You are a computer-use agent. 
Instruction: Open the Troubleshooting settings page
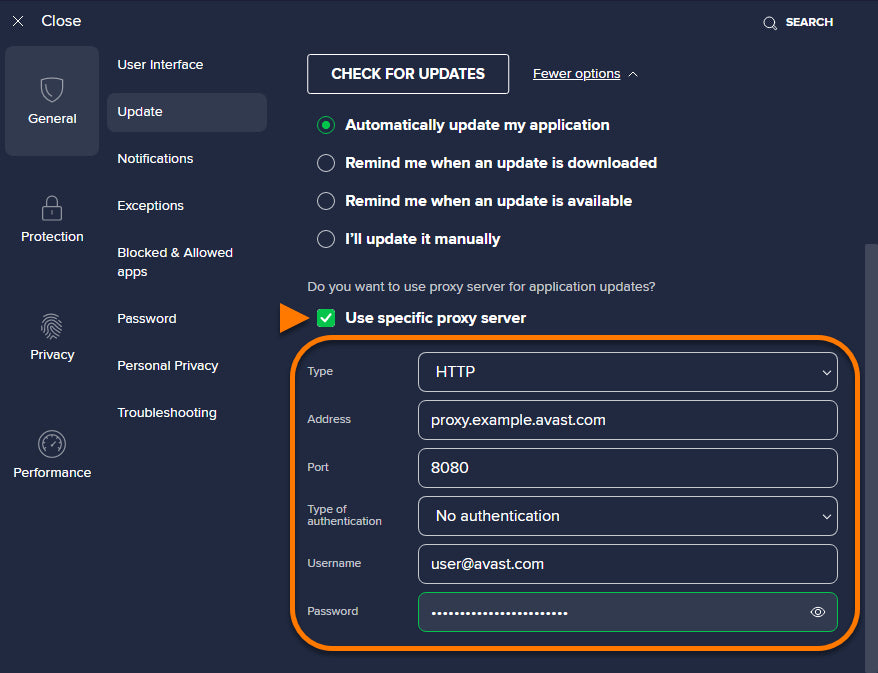point(166,412)
